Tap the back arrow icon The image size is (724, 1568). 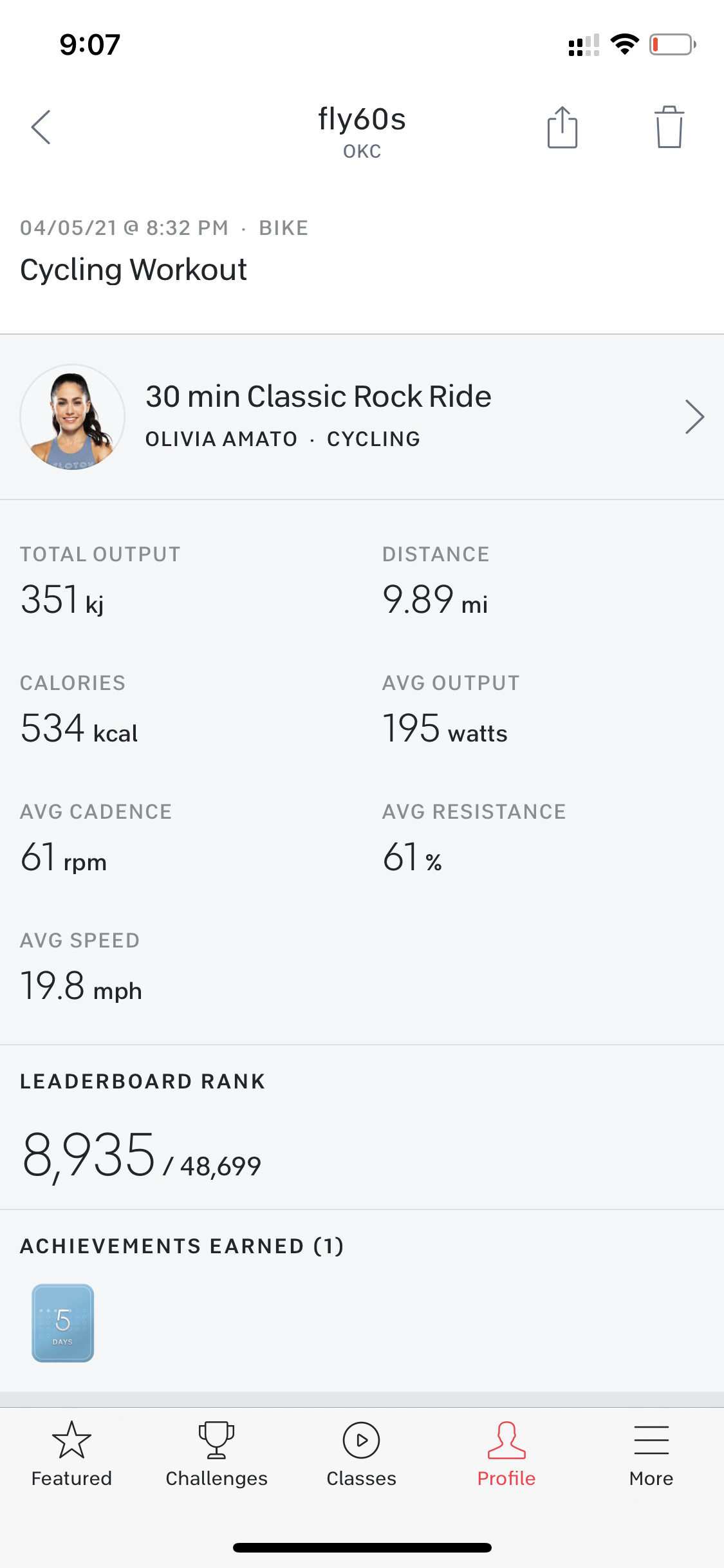pyautogui.click(x=41, y=127)
